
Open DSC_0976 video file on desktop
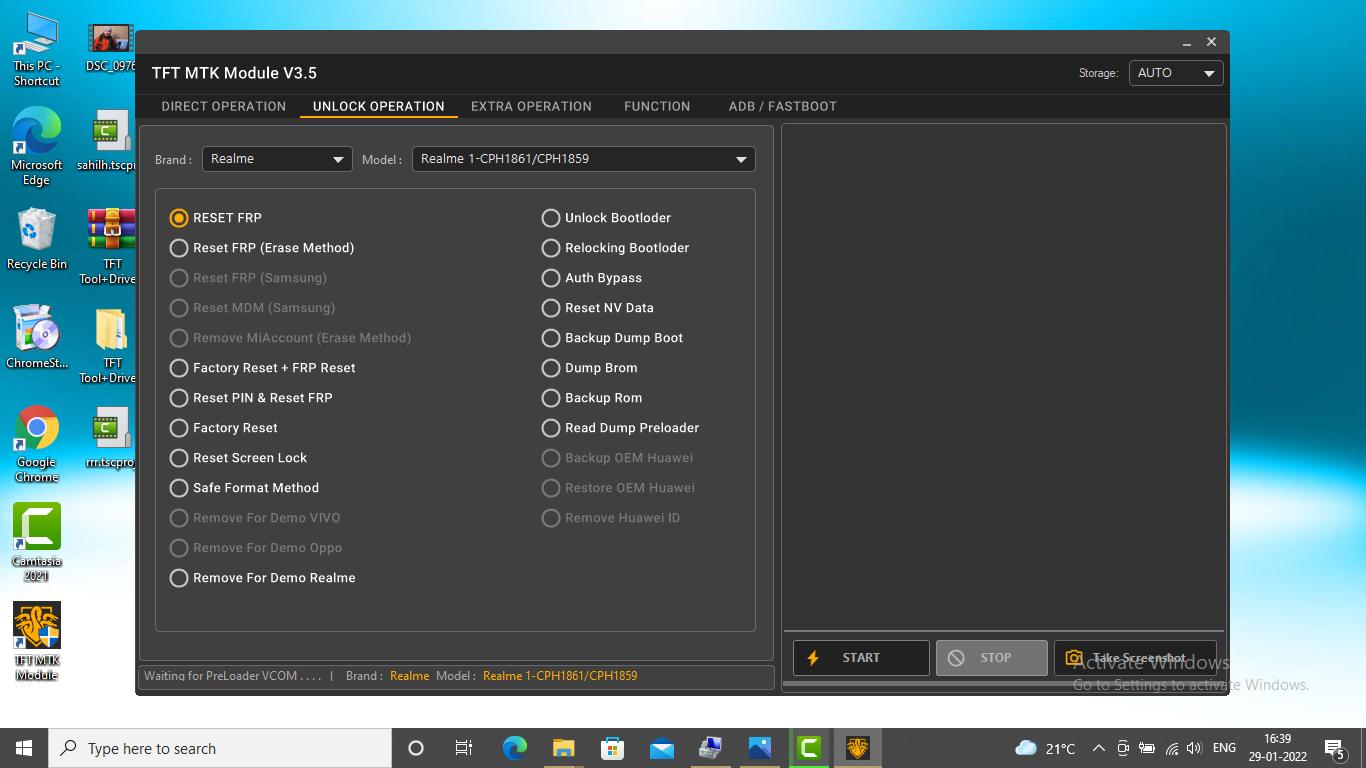point(111,49)
